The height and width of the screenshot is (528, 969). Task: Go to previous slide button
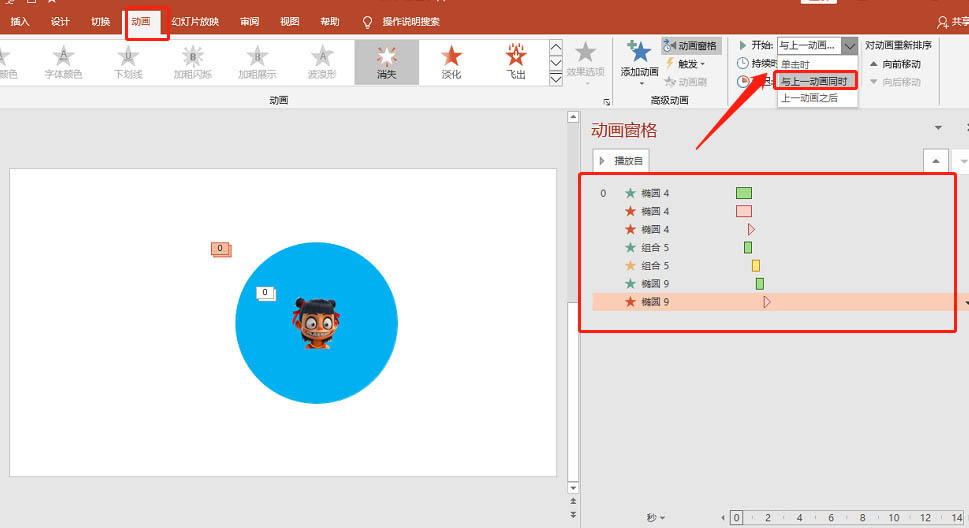(573, 501)
